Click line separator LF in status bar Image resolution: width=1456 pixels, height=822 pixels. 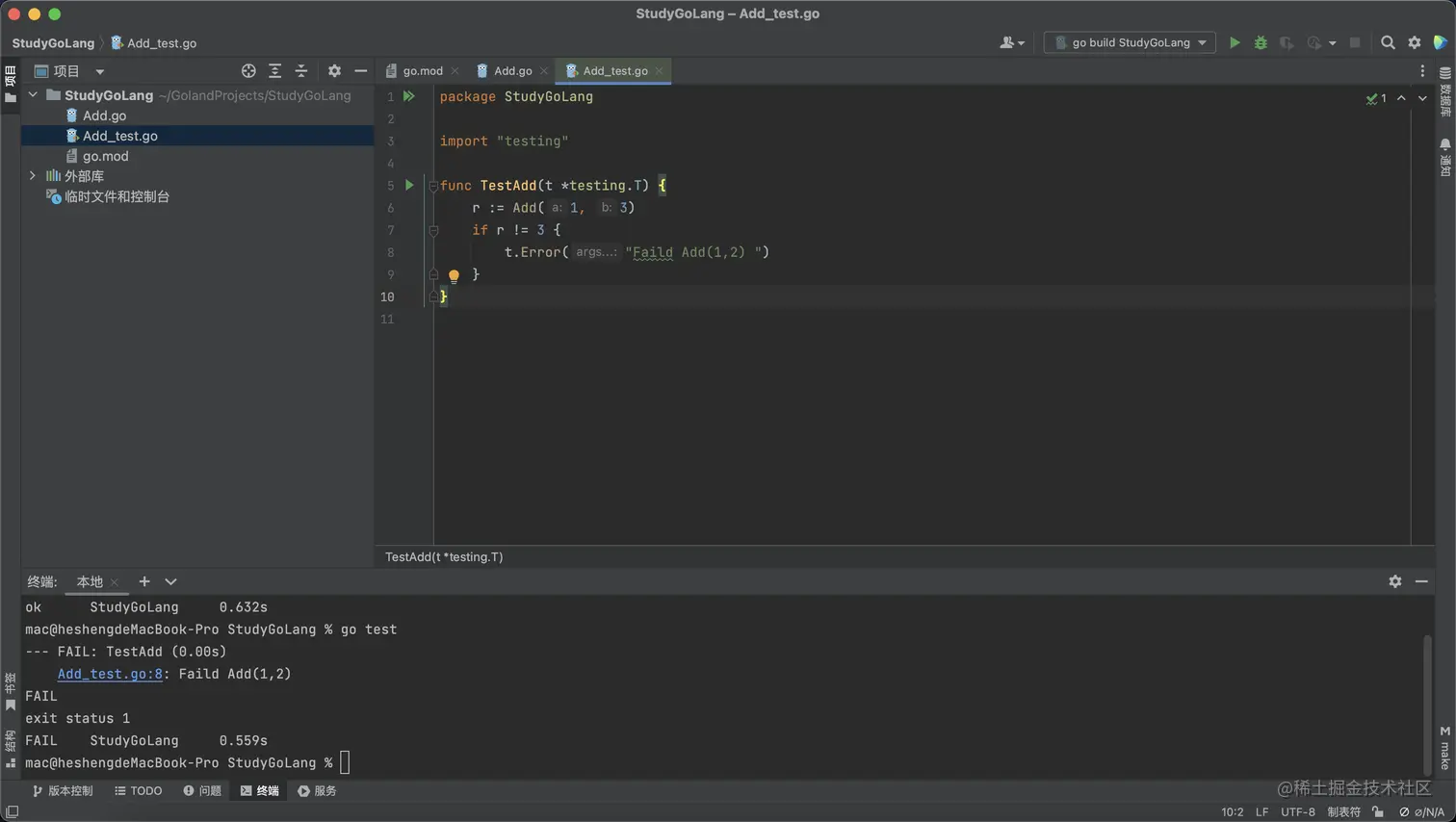point(1261,811)
